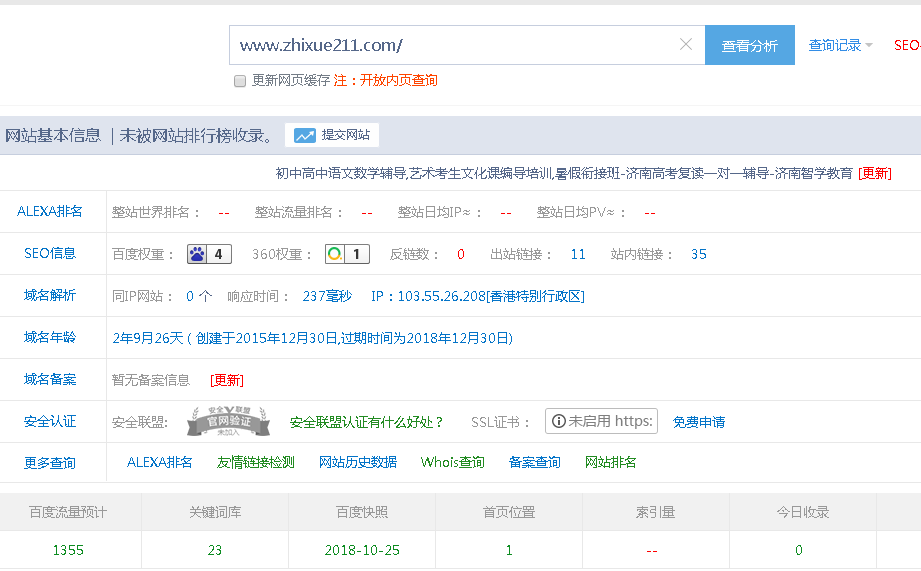Toggle the 更新网页缓存 checkbox
This screenshot has width=921, height=571.
[x=240, y=80]
